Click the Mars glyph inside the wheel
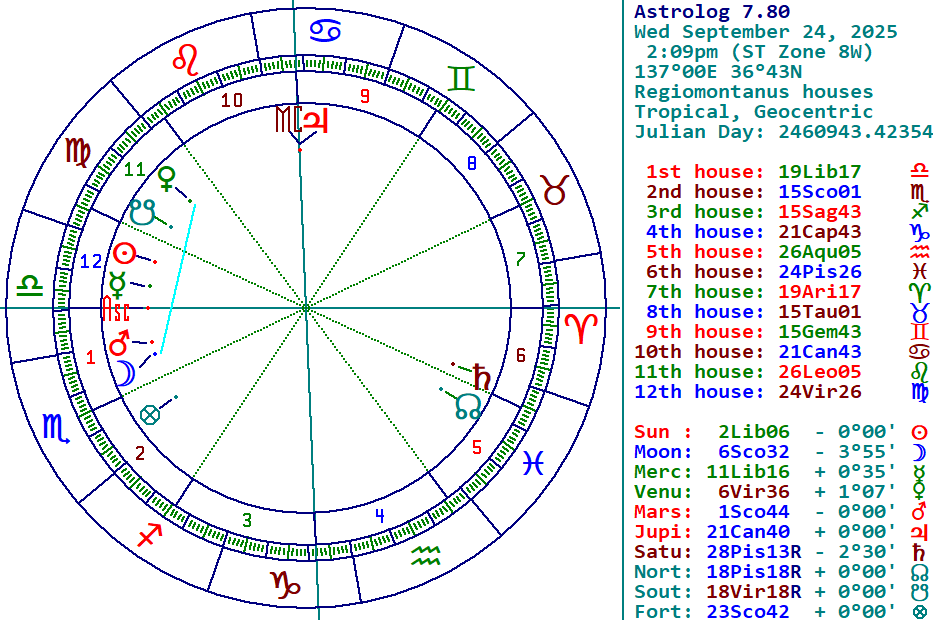933x620 pixels. 120,345
